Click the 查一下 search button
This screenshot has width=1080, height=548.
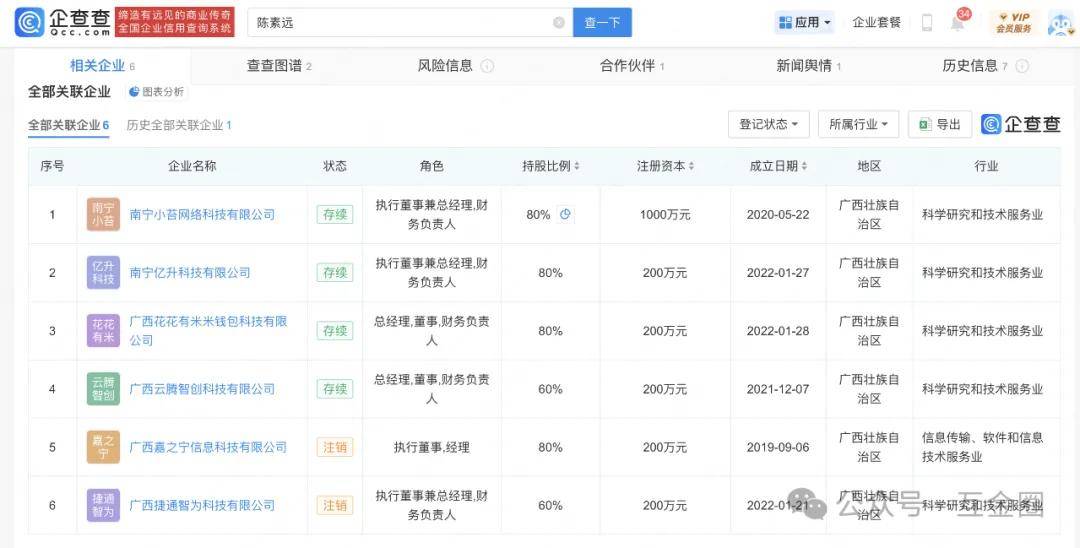click(x=602, y=22)
